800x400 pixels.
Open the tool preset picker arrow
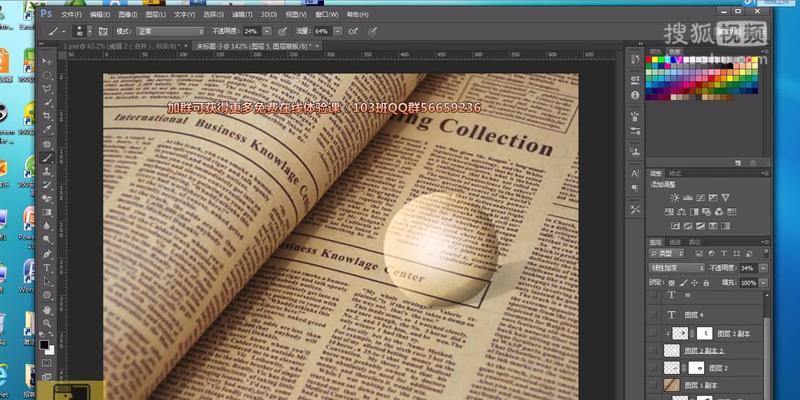64,31
